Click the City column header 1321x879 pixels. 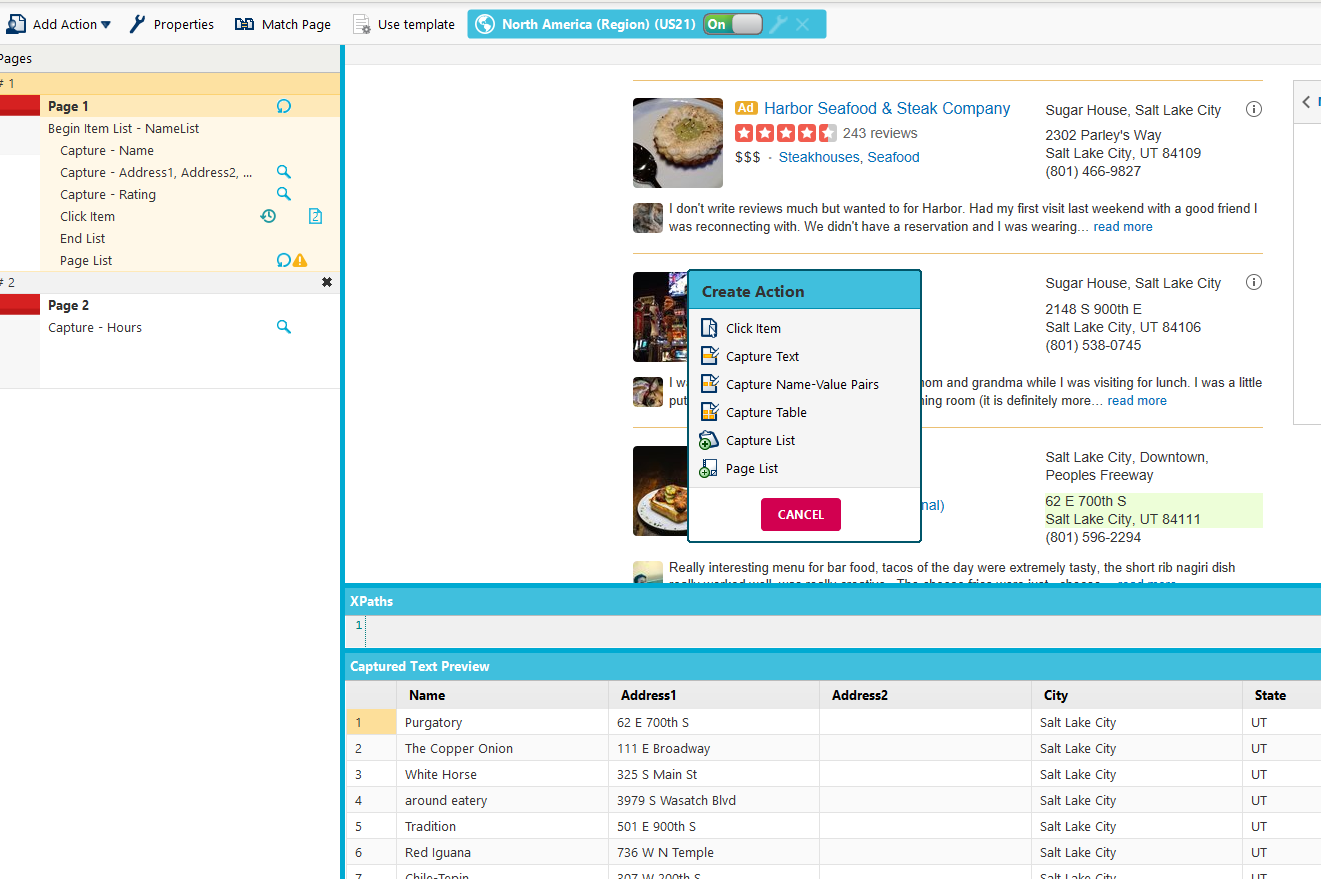1137,695
